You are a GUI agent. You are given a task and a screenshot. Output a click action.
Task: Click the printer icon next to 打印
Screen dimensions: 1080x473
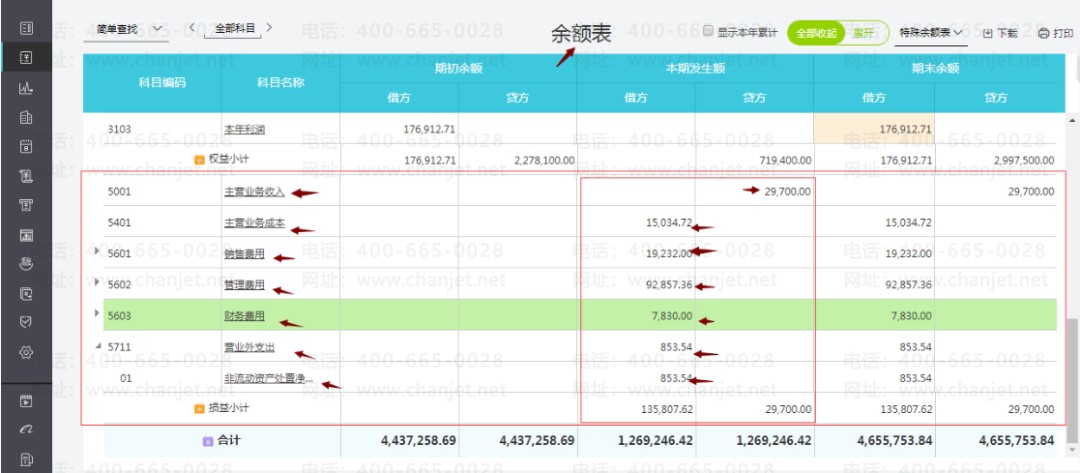point(1043,33)
